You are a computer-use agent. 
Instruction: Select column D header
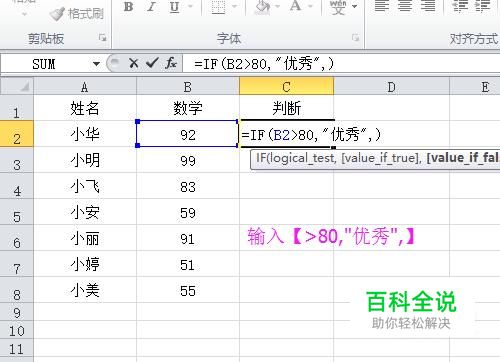tap(392, 87)
